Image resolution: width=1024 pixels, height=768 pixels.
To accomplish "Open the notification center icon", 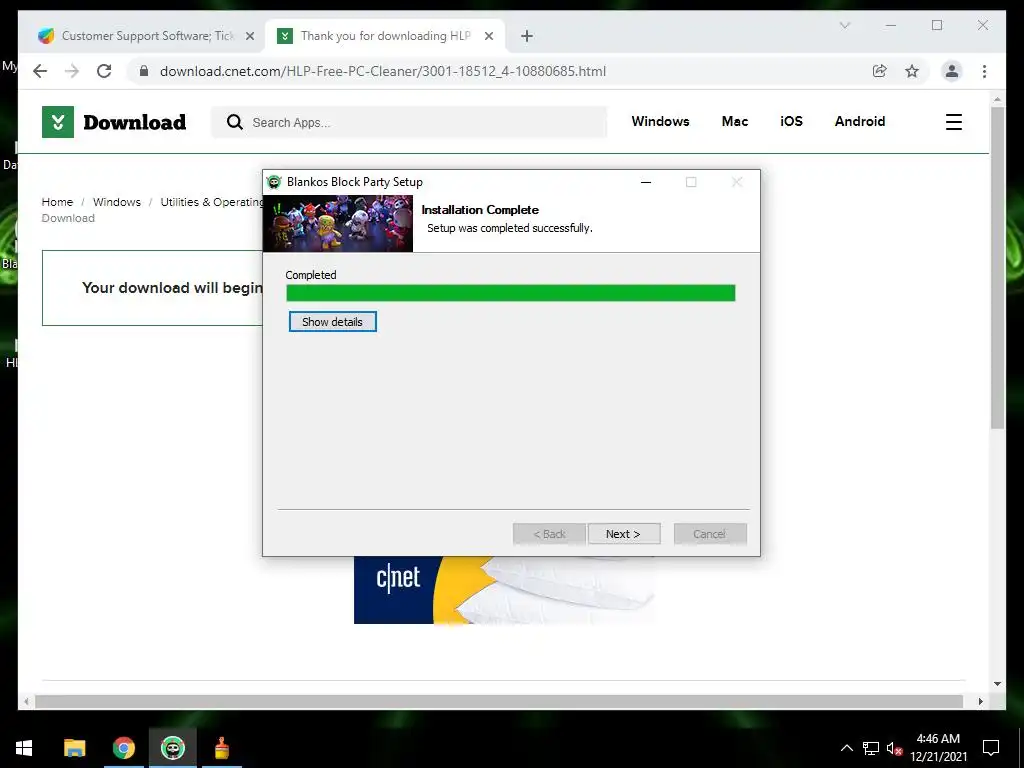I will [x=991, y=748].
